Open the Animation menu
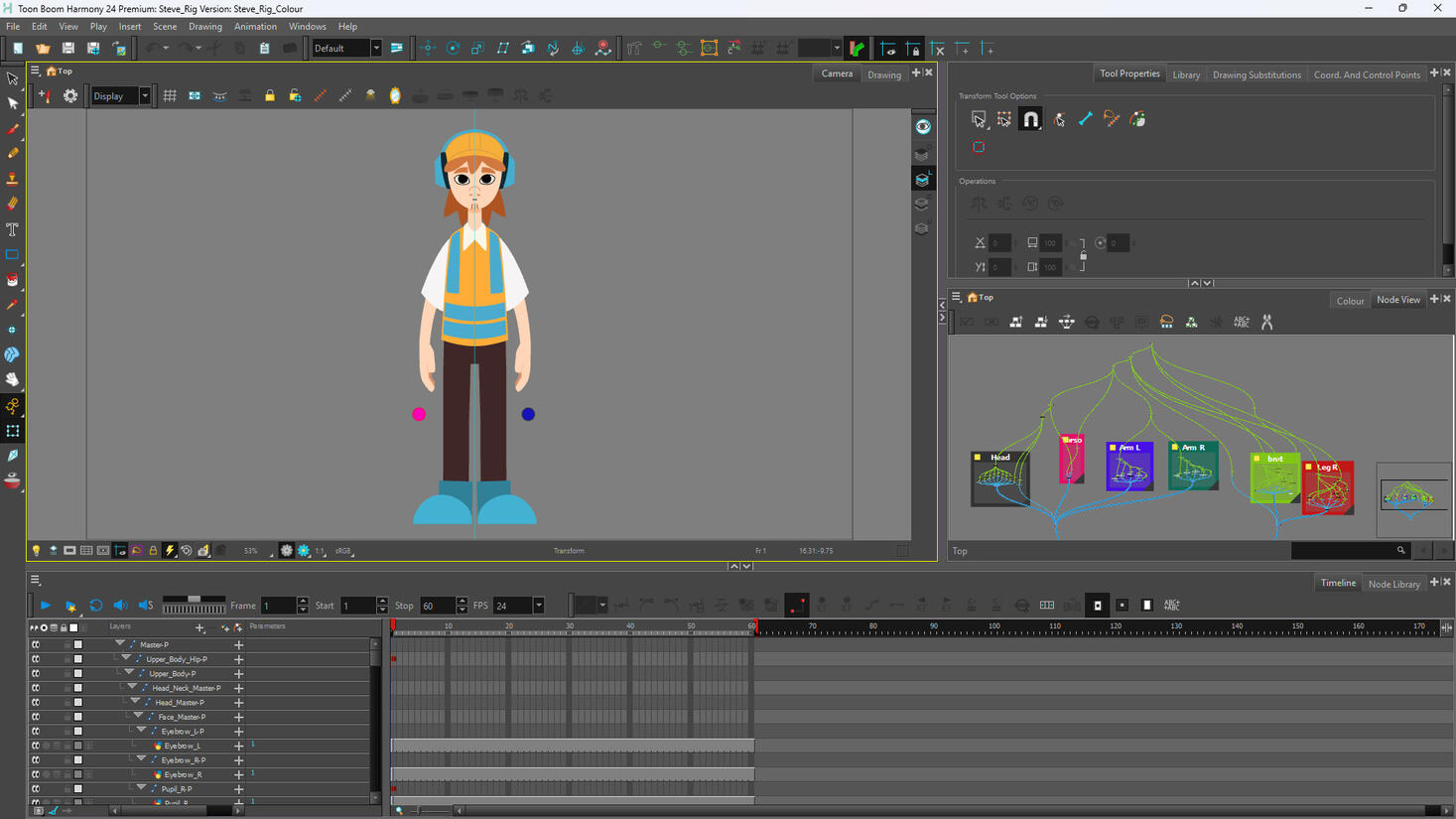Image resolution: width=1456 pixels, height=819 pixels. (x=255, y=27)
